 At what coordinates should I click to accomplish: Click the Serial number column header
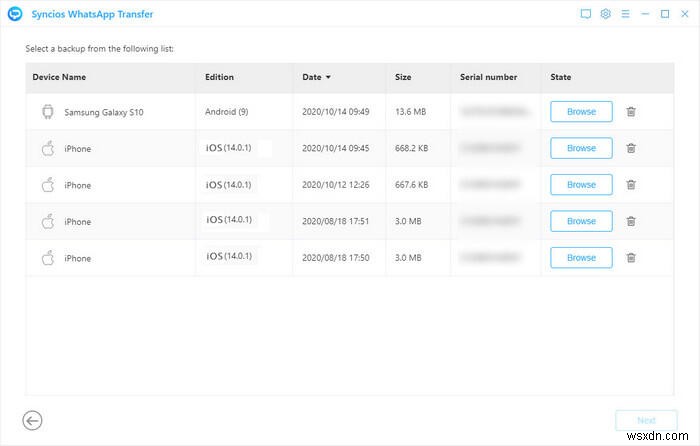pos(488,77)
